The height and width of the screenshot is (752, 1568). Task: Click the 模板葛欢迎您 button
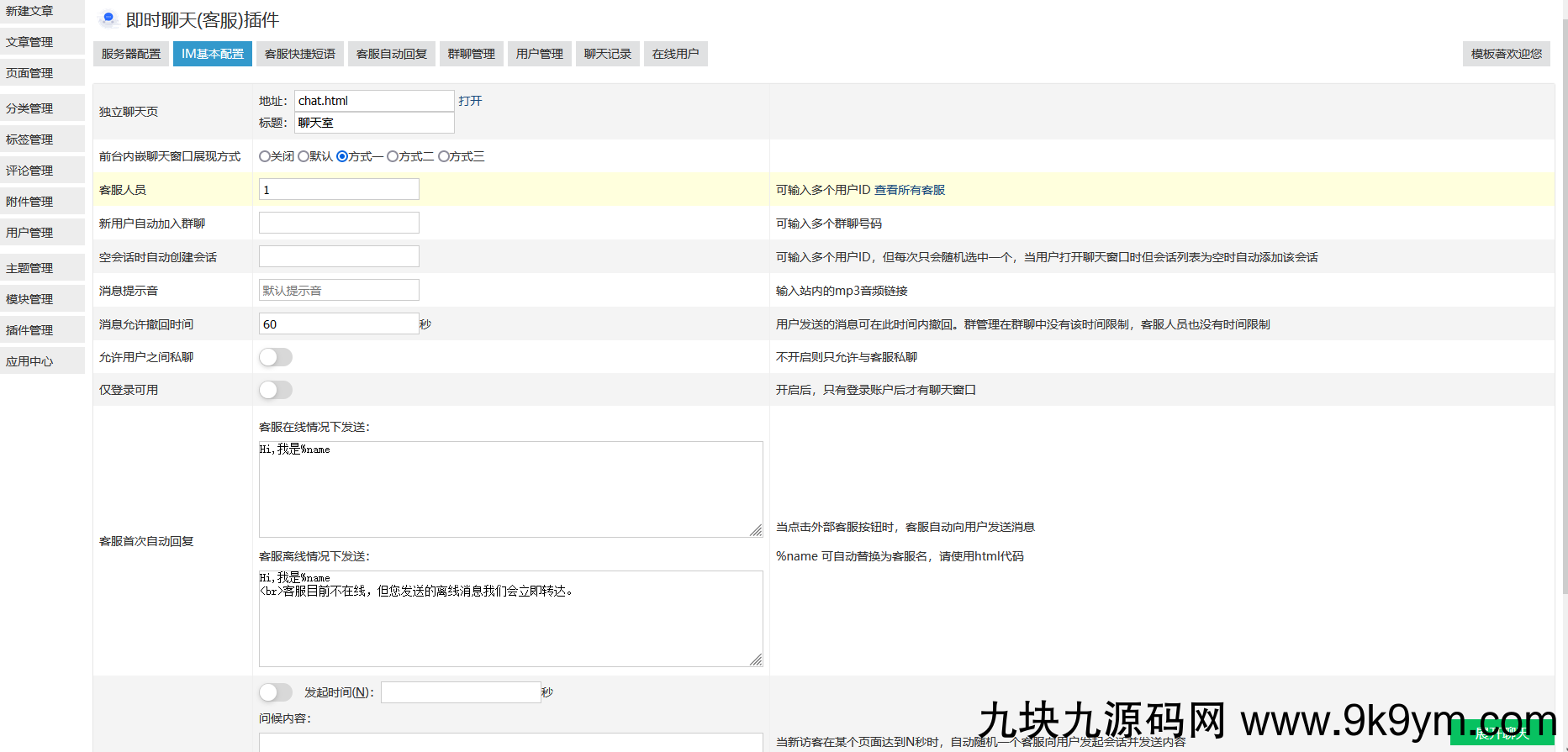(1506, 54)
